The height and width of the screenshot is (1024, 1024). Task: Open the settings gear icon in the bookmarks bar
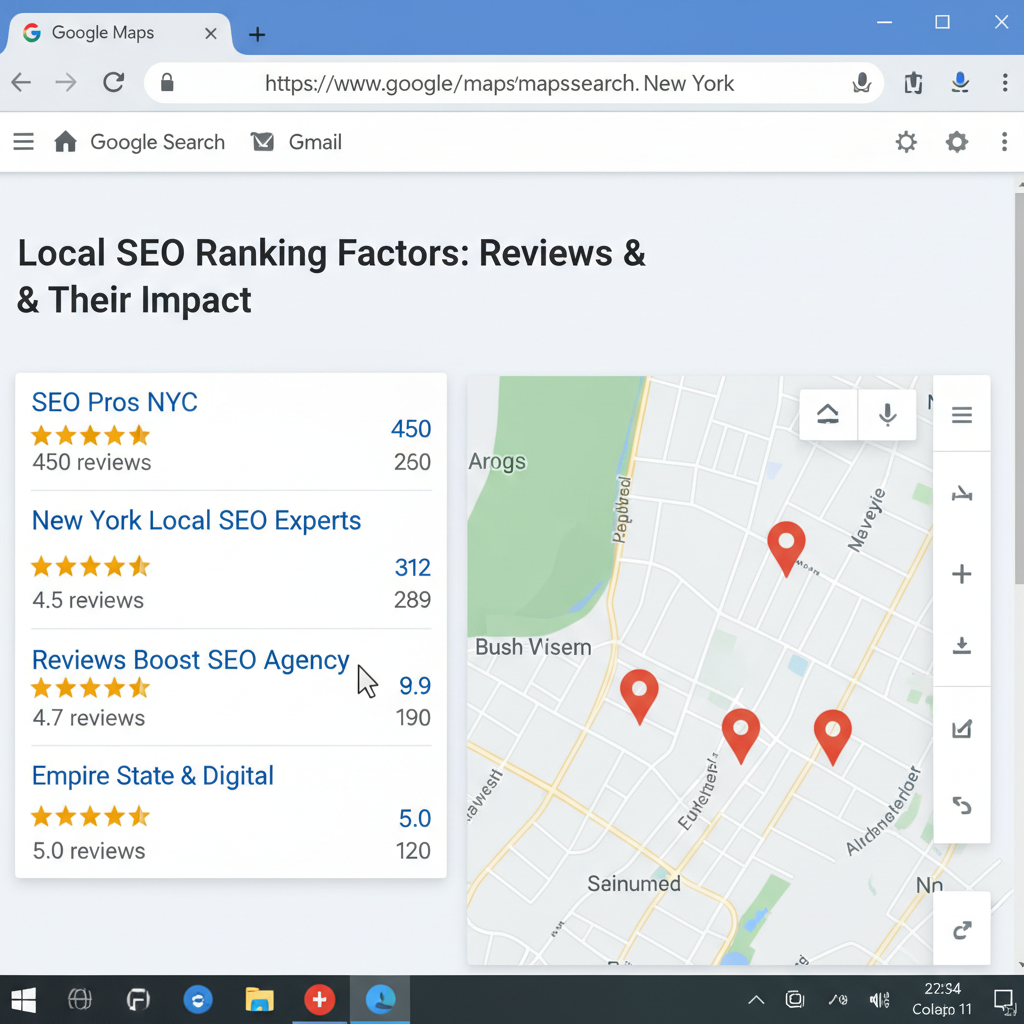coord(957,142)
